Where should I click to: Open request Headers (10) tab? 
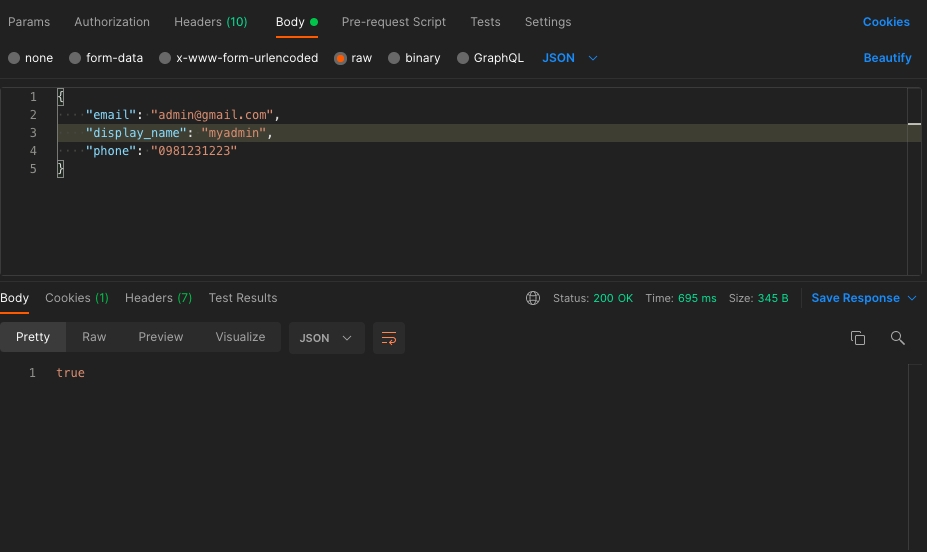[210, 22]
